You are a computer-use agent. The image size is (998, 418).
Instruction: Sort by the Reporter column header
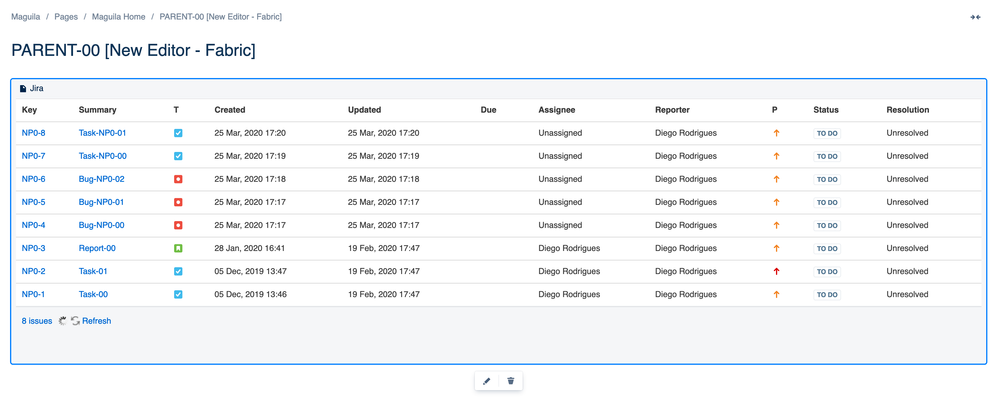[x=672, y=110]
